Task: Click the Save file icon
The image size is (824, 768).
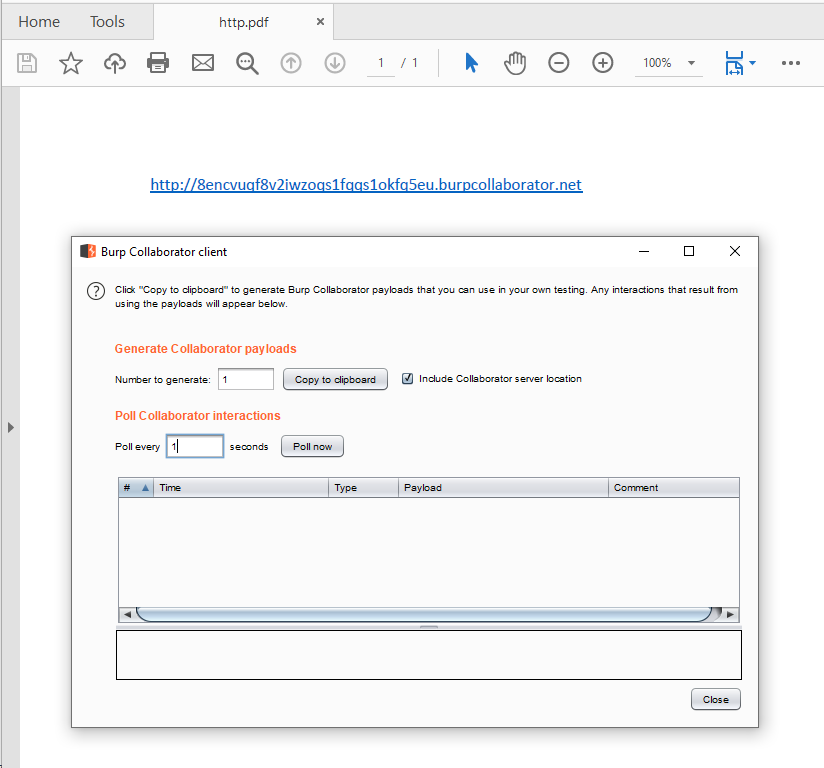Action: 27,63
